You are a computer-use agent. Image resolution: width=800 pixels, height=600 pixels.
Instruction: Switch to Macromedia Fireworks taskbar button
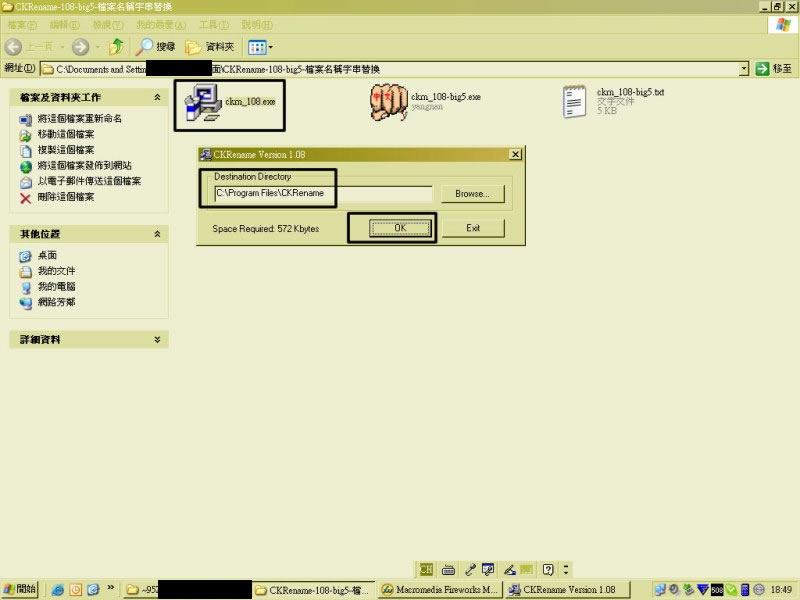(x=440, y=590)
